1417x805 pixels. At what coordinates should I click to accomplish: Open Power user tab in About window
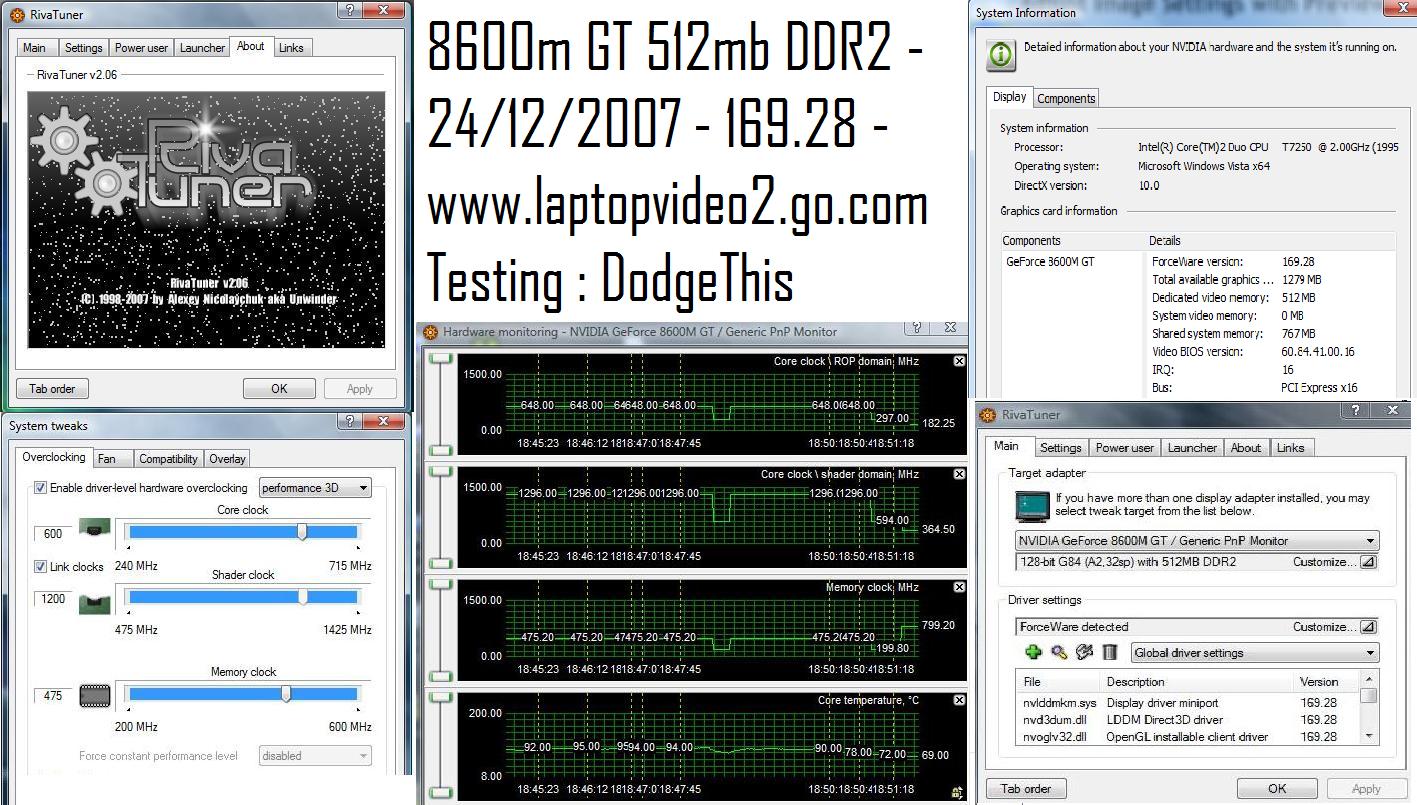tap(142, 48)
